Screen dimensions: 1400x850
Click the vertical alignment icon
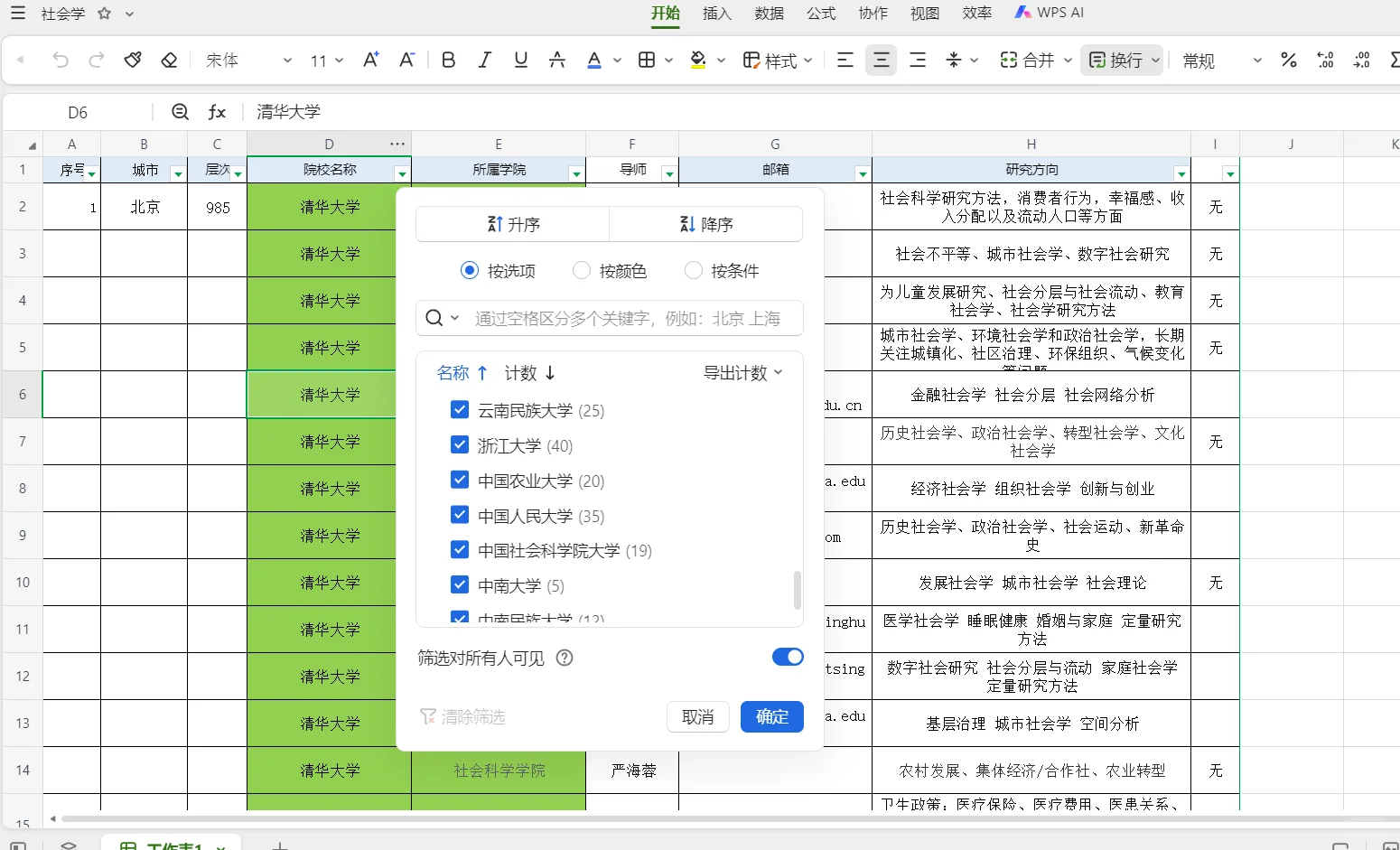click(x=954, y=61)
